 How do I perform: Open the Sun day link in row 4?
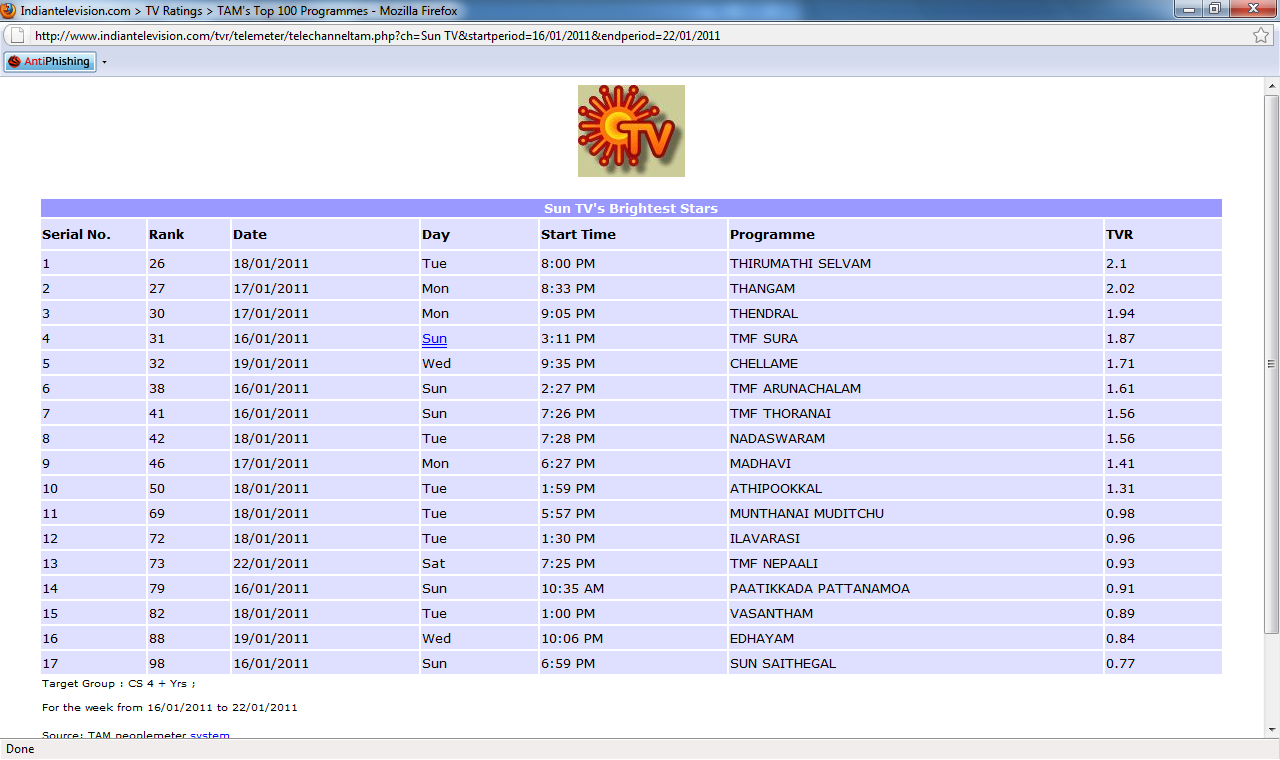tap(434, 339)
